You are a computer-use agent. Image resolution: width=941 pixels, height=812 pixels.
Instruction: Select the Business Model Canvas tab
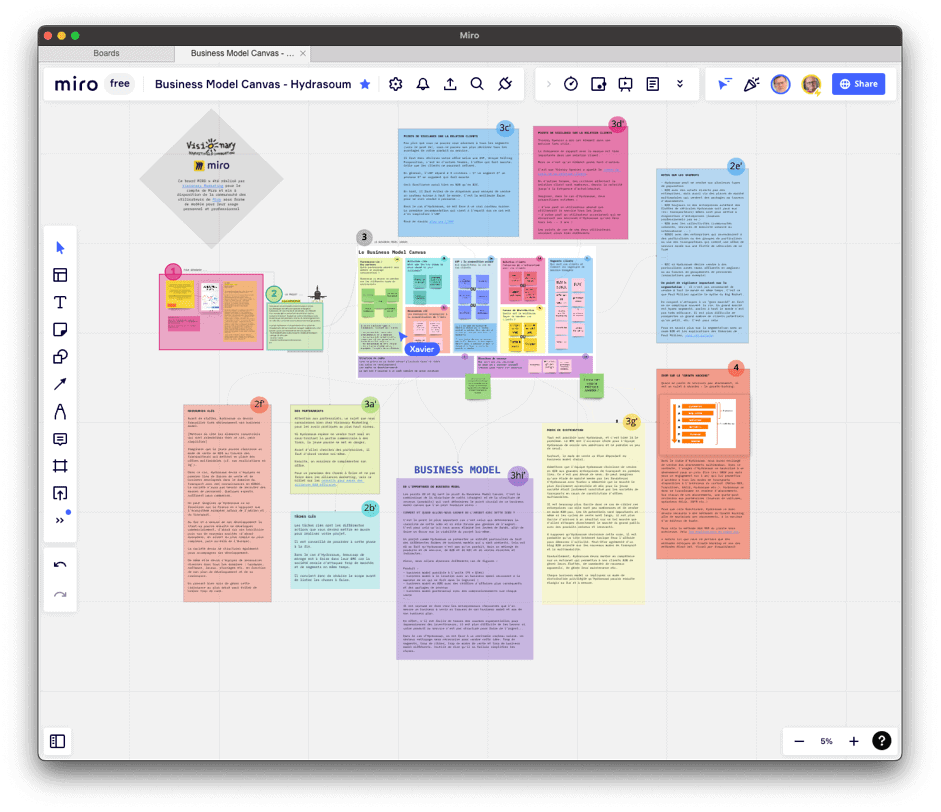click(242, 53)
